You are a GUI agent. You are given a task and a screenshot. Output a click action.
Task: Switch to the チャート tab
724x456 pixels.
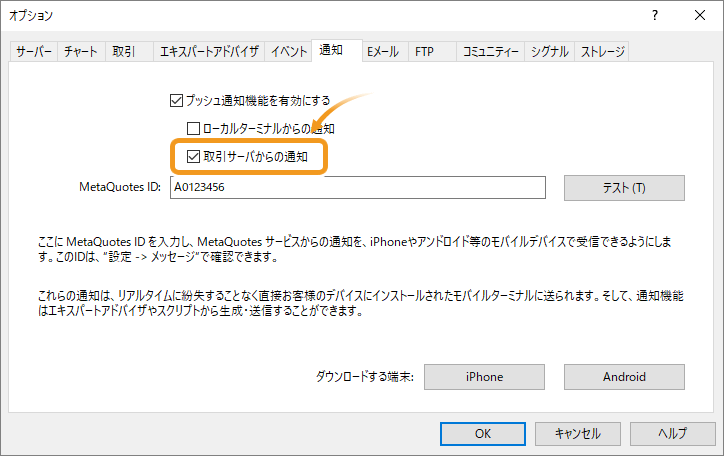tap(81, 51)
